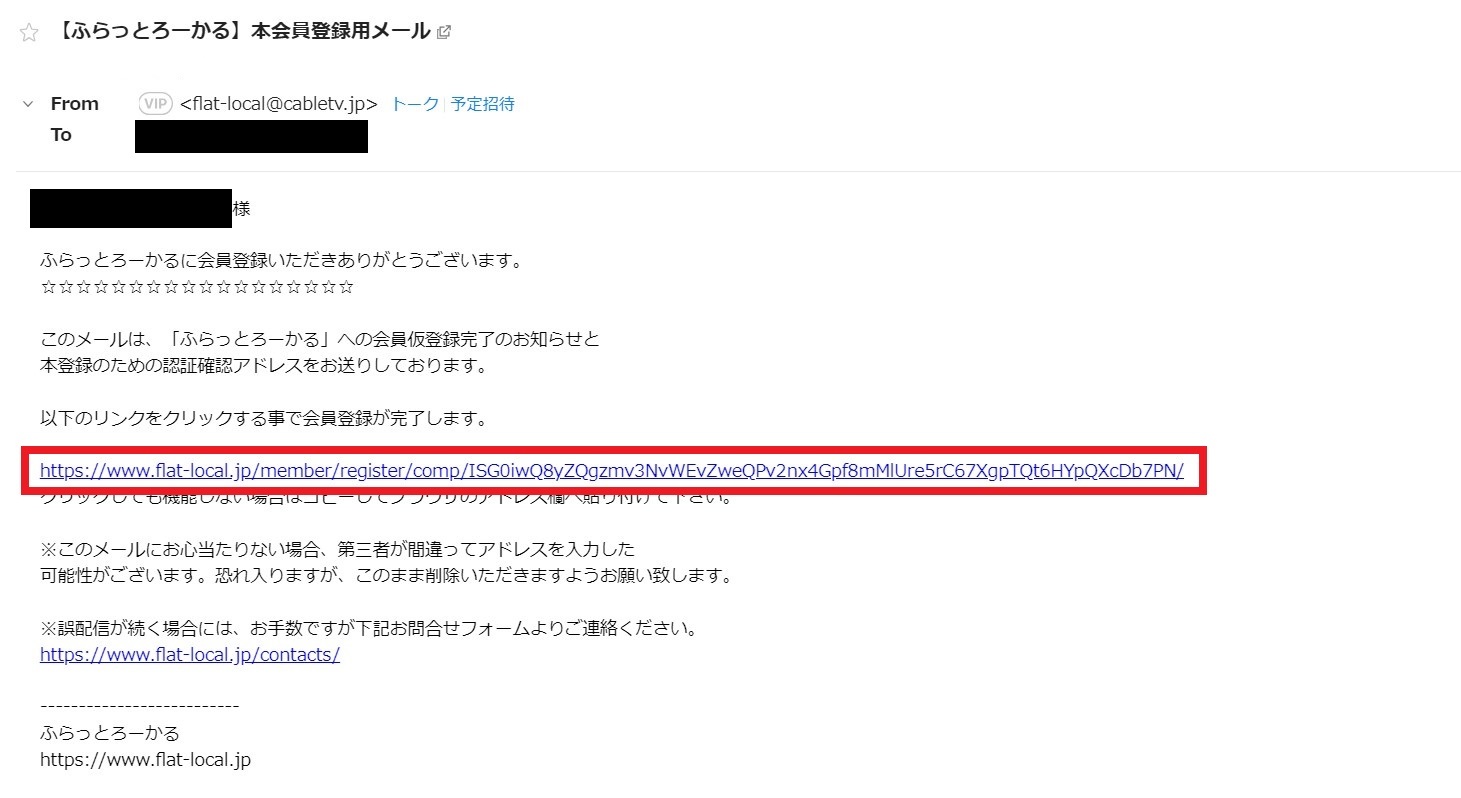The height and width of the screenshot is (798, 1461).
Task: Collapse the From header details chevron
Action: click(x=28, y=103)
